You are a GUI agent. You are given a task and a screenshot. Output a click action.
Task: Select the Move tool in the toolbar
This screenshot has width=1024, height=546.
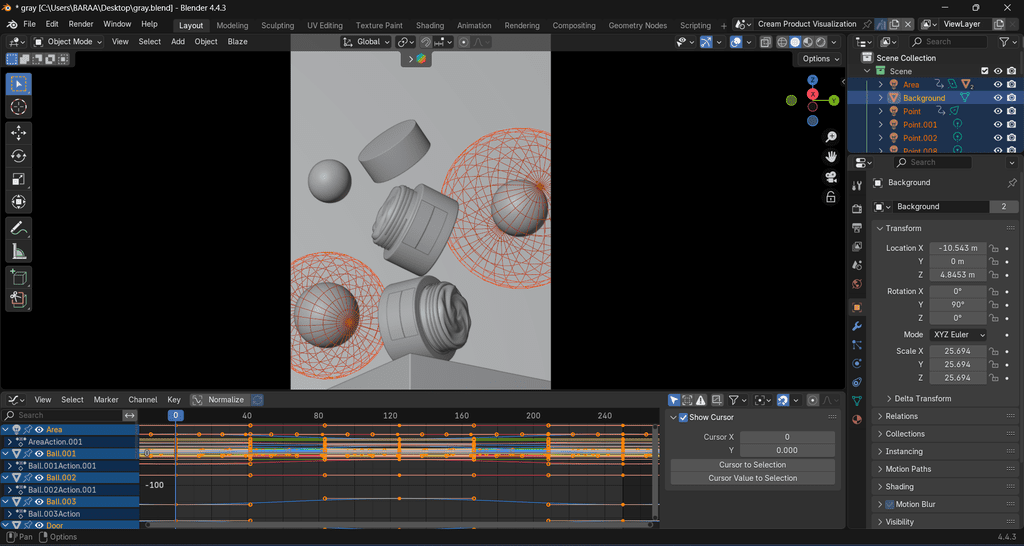pyautogui.click(x=19, y=132)
